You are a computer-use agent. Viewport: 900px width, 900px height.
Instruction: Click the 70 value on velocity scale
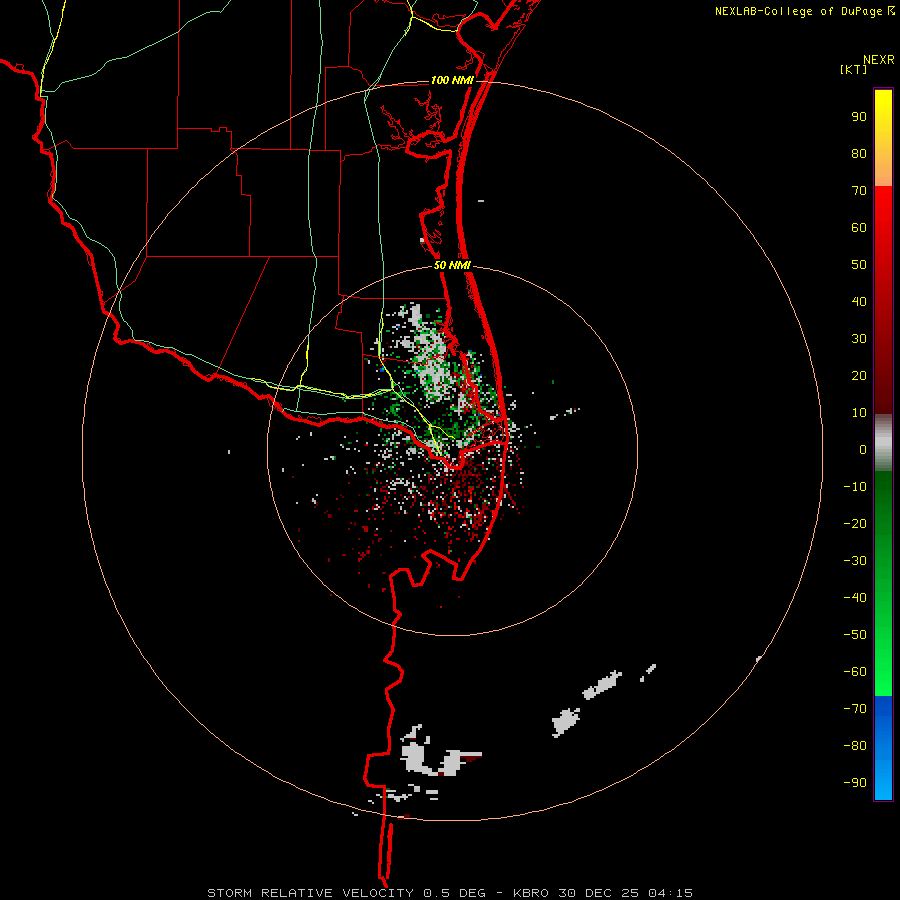pyautogui.click(x=859, y=191)
